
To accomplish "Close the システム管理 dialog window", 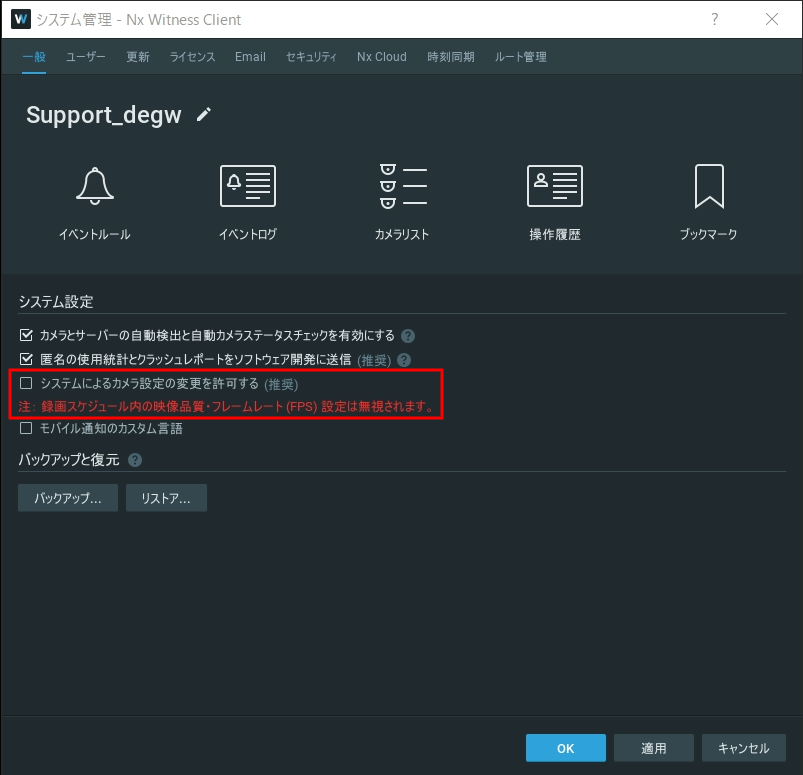I will tap(772, 19).
